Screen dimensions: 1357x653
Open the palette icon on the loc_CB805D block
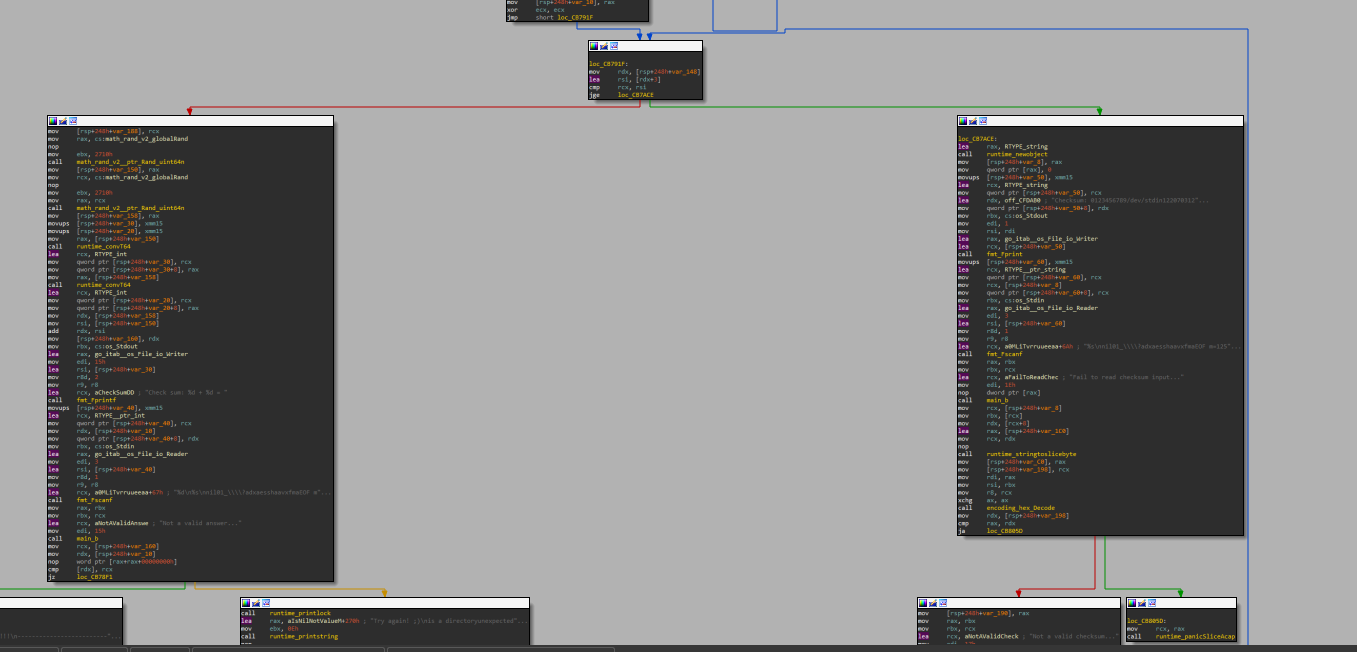click(x=1131, y=603)
